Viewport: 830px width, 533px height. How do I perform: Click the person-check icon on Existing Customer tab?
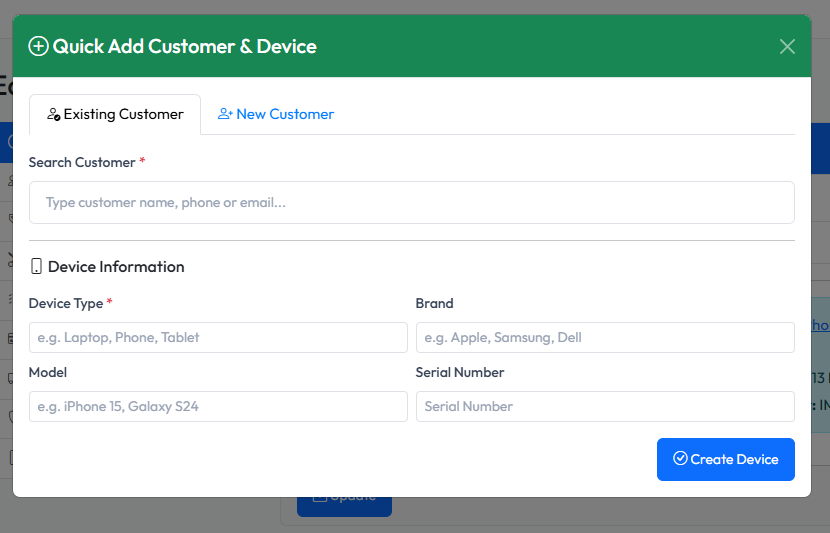click(x=54, y=115)
